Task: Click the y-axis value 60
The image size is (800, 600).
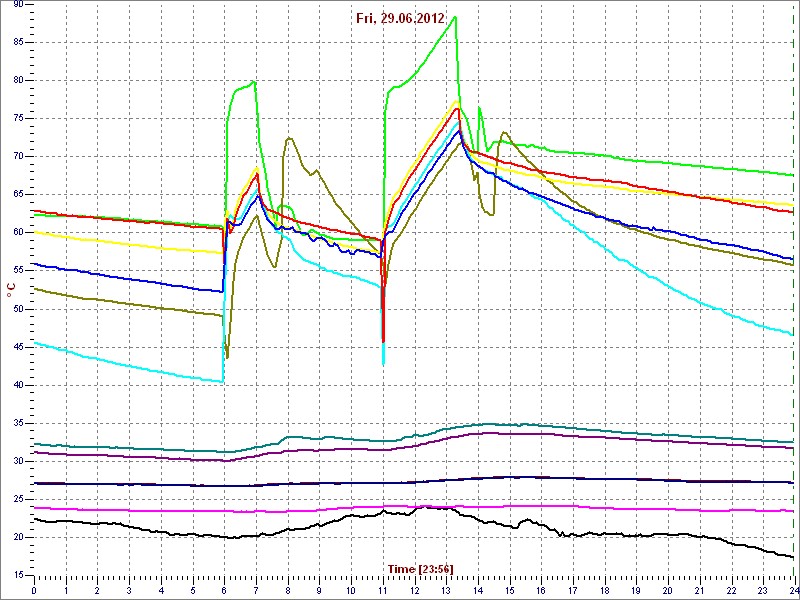Action: 17,233
